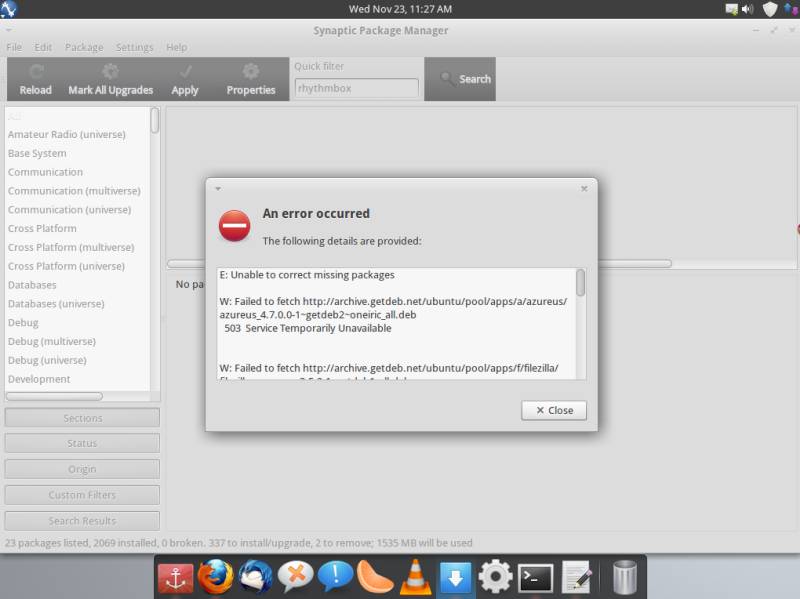Click the red error stop icon in dialog
The width and height of the screenshot is (800, 599).
pyautogui.click(x=235, y=226)
